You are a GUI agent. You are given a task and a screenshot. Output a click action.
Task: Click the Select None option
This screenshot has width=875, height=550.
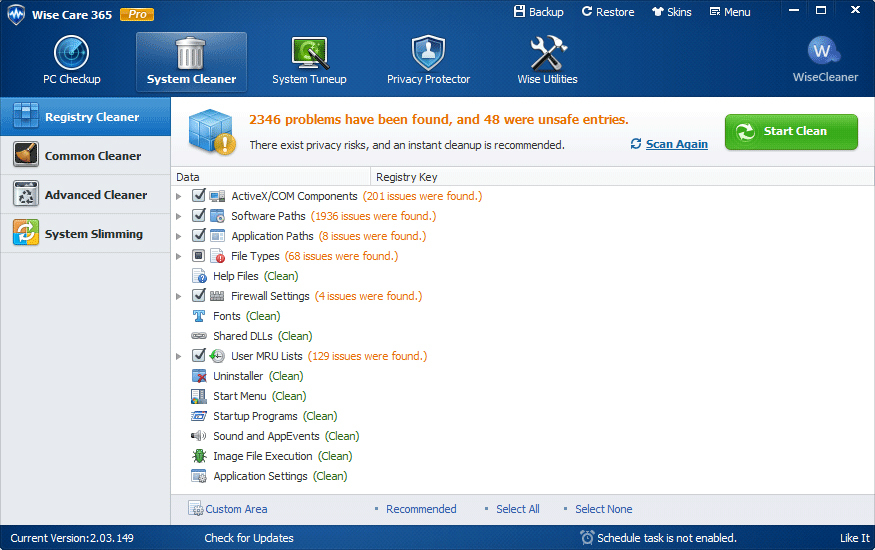coord(603,509)
